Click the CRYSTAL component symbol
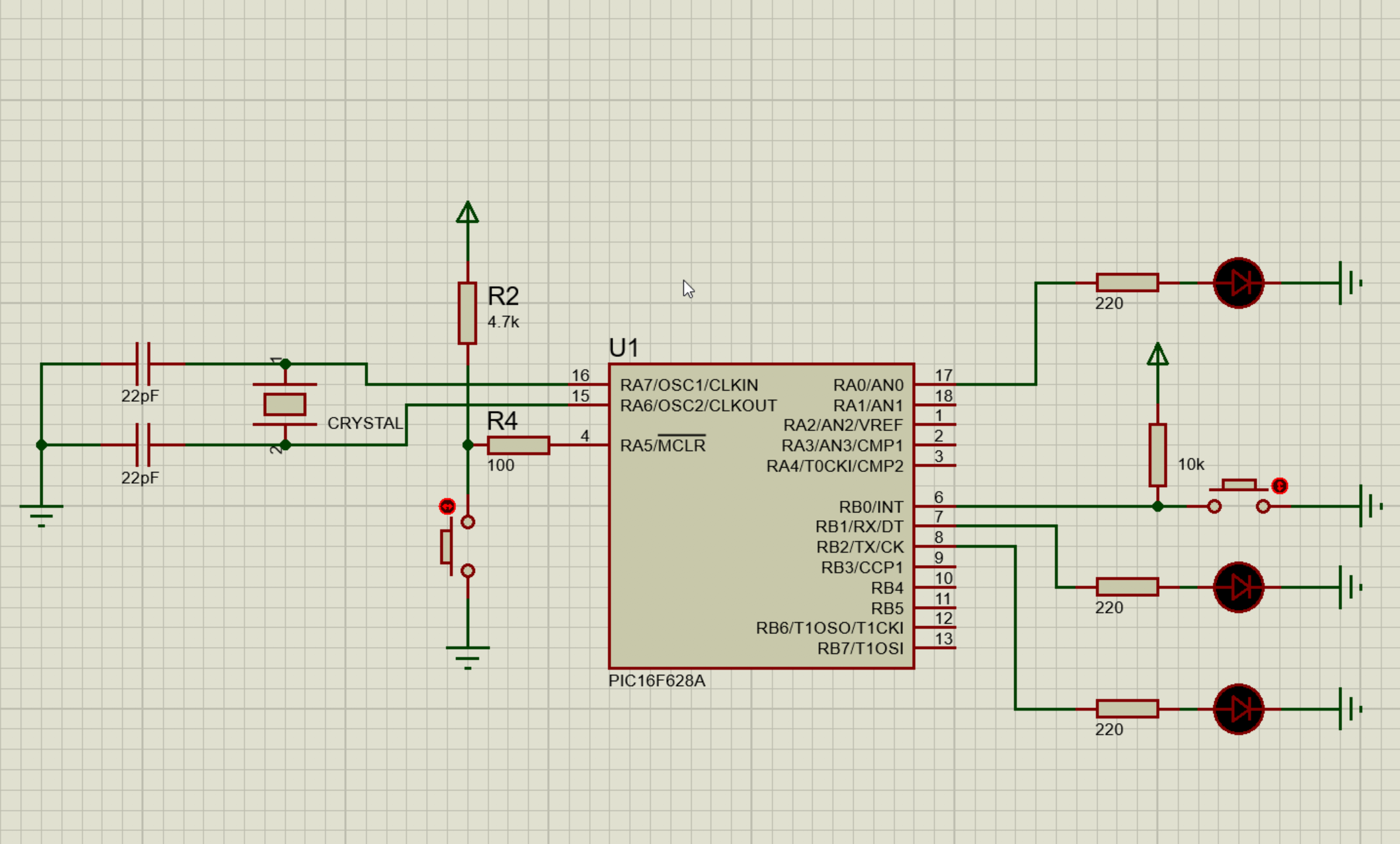Image resolution: width=1400 pixels, height=844 pixels. pyautogui.click(x=285, y=404)
